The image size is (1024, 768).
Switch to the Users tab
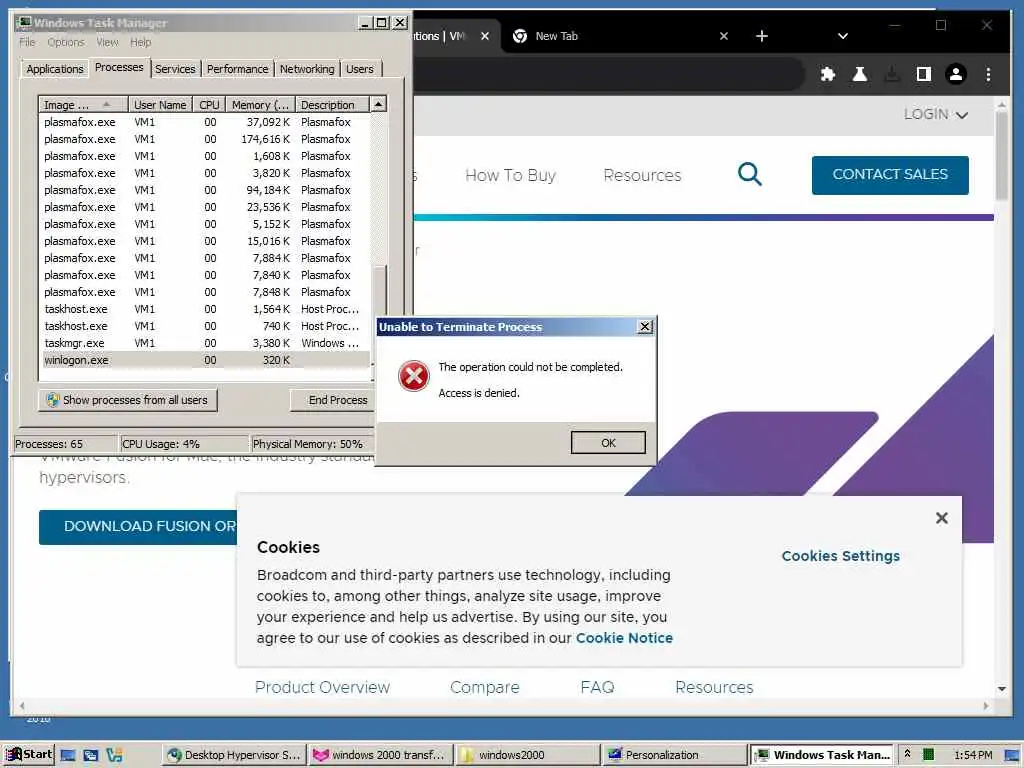click(360, 69)
